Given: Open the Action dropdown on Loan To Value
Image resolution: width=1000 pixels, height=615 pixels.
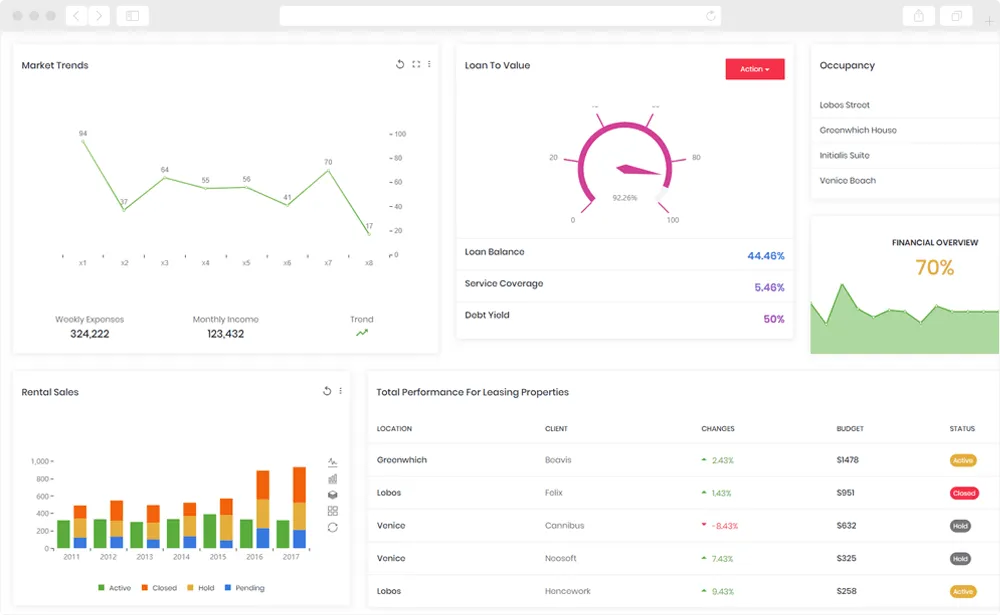Looking at the screenshot, I should click(x=755, y=68).
